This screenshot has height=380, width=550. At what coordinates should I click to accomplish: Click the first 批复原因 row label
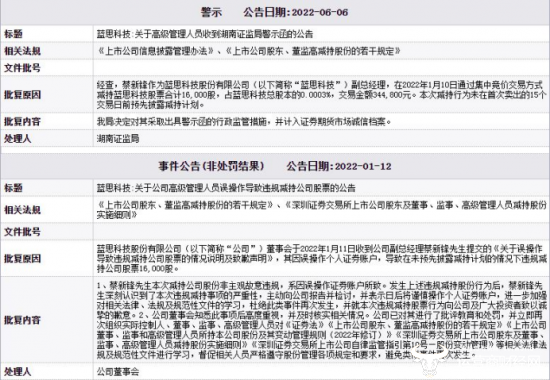click(22, 95)
